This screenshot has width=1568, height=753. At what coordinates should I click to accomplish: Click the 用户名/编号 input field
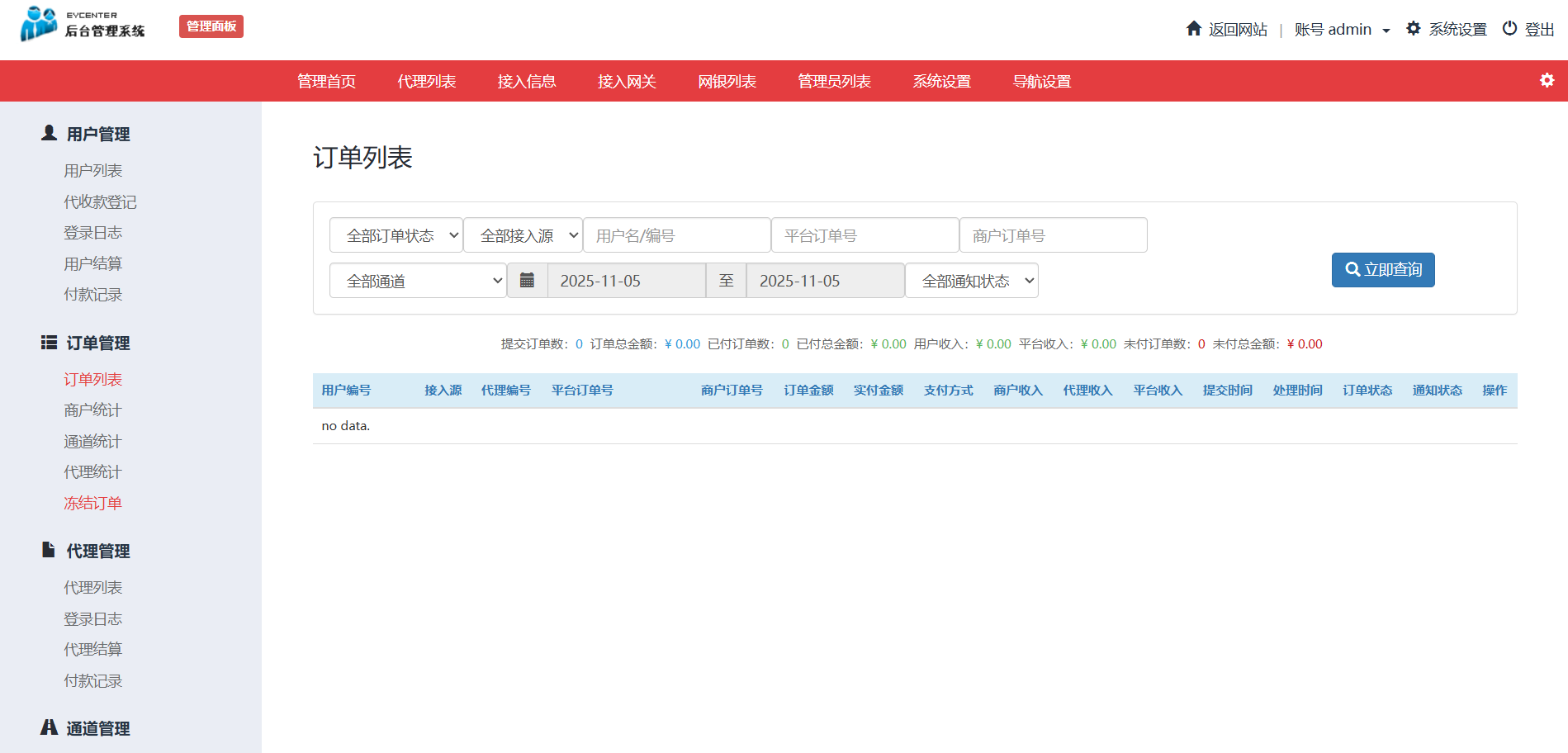pyautogui.click(x=676, y=235)
